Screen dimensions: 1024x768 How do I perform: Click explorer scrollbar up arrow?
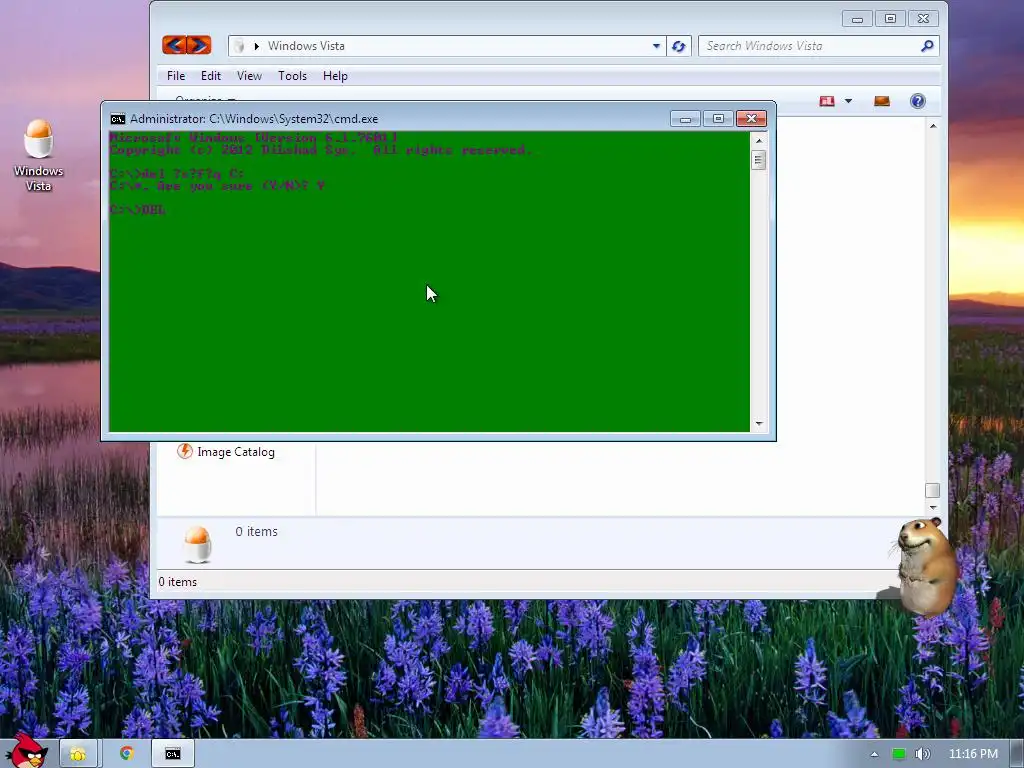pos(933,126)
